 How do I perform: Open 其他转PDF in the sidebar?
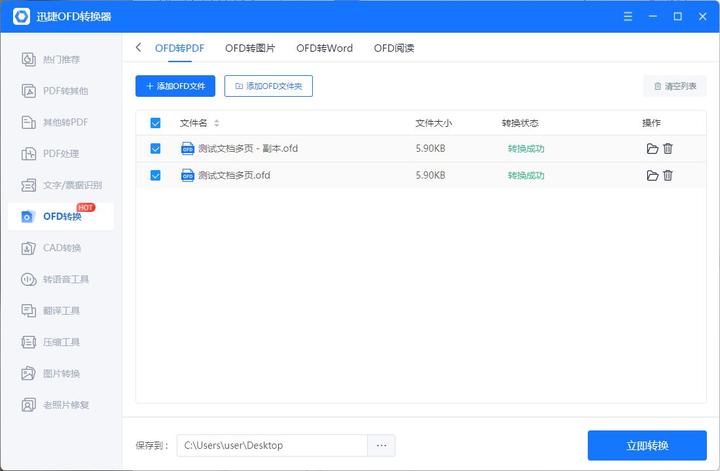[61, 122]
